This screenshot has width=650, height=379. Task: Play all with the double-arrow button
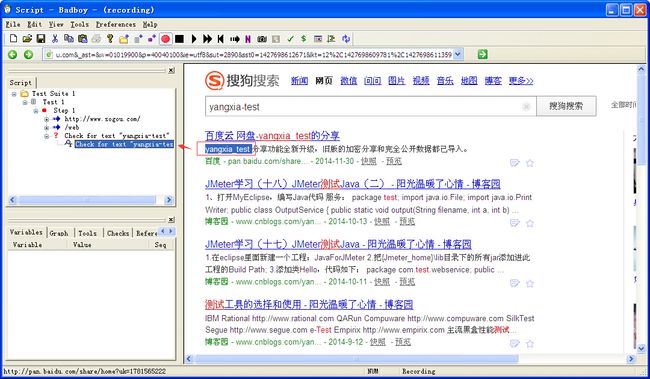pos(207,39)
